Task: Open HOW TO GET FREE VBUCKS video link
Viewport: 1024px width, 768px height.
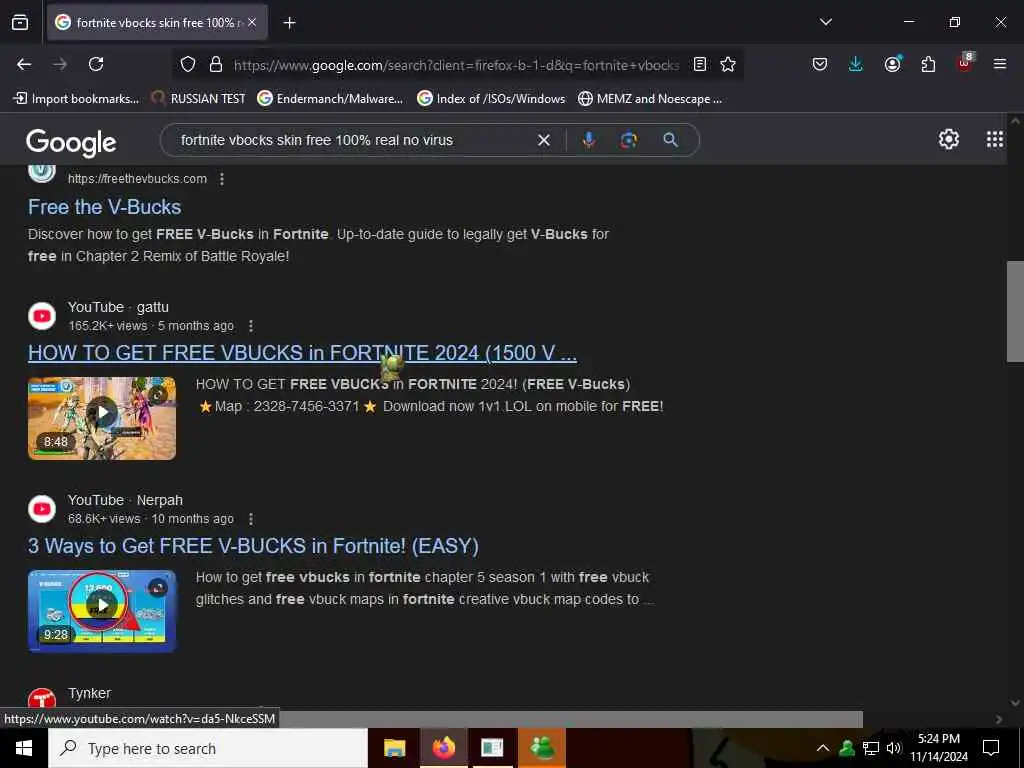Action: click(302, 353)
